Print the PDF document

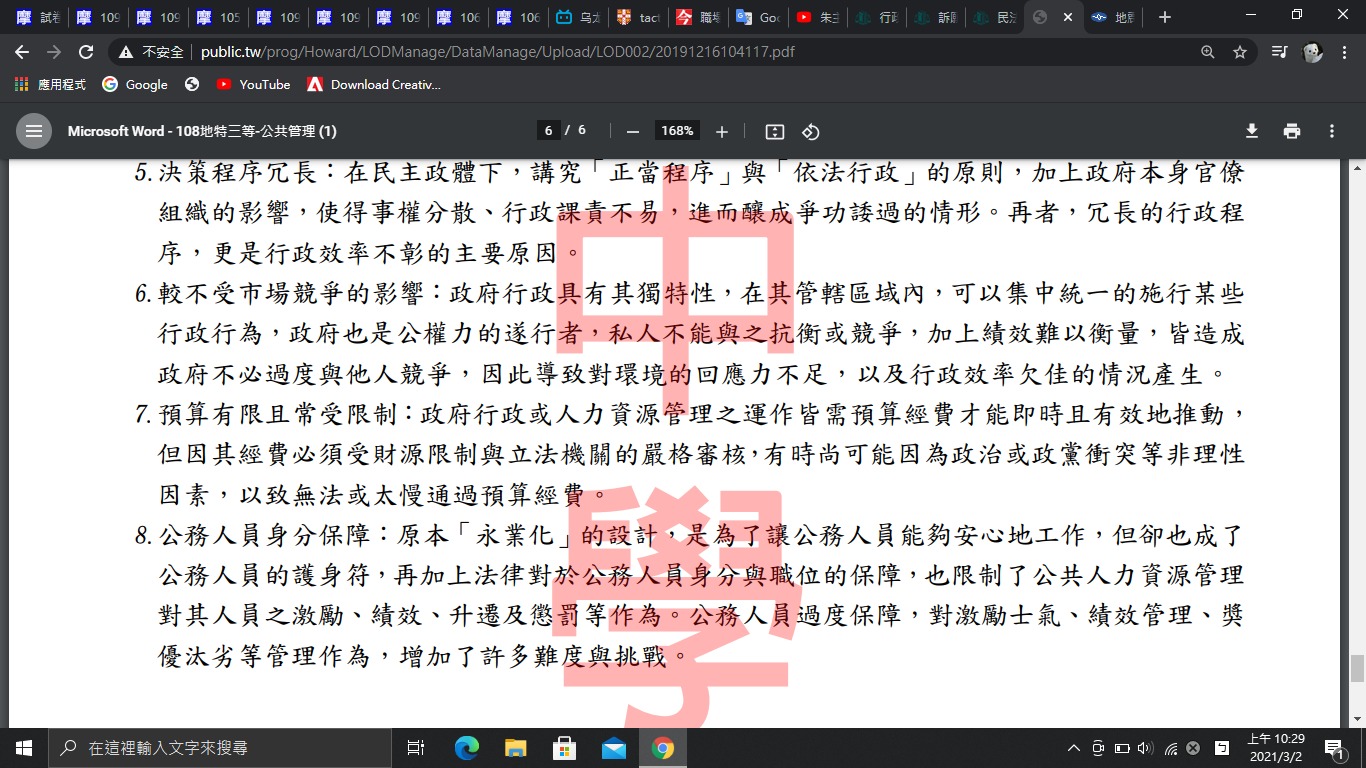[x=1292, y=131]
